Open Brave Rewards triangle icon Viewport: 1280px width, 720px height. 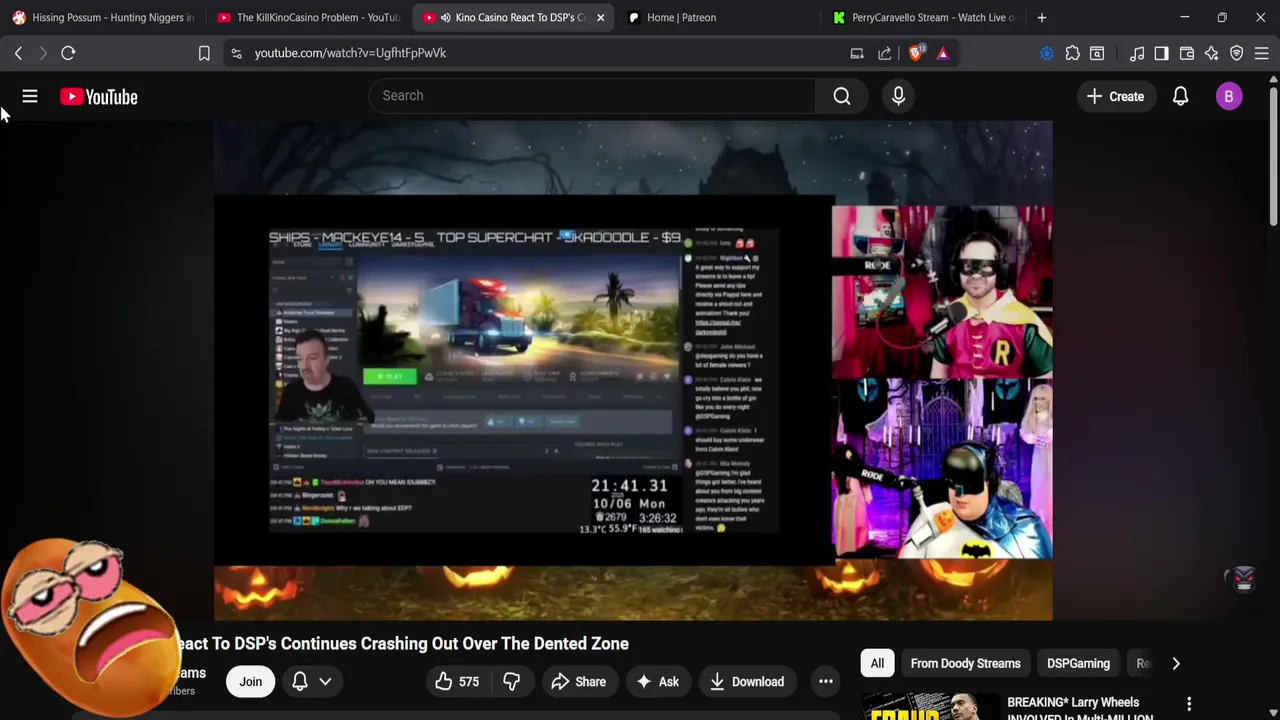[943, 53]
